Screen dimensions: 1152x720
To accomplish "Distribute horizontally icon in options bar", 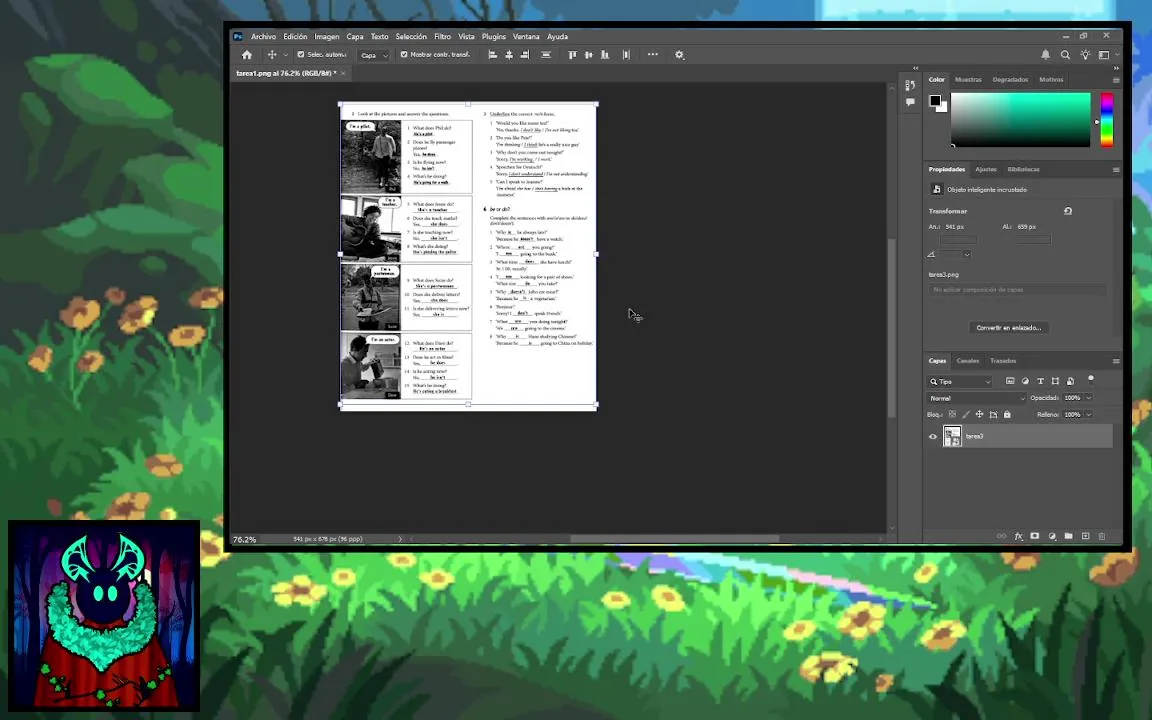I will coord(626,55).
